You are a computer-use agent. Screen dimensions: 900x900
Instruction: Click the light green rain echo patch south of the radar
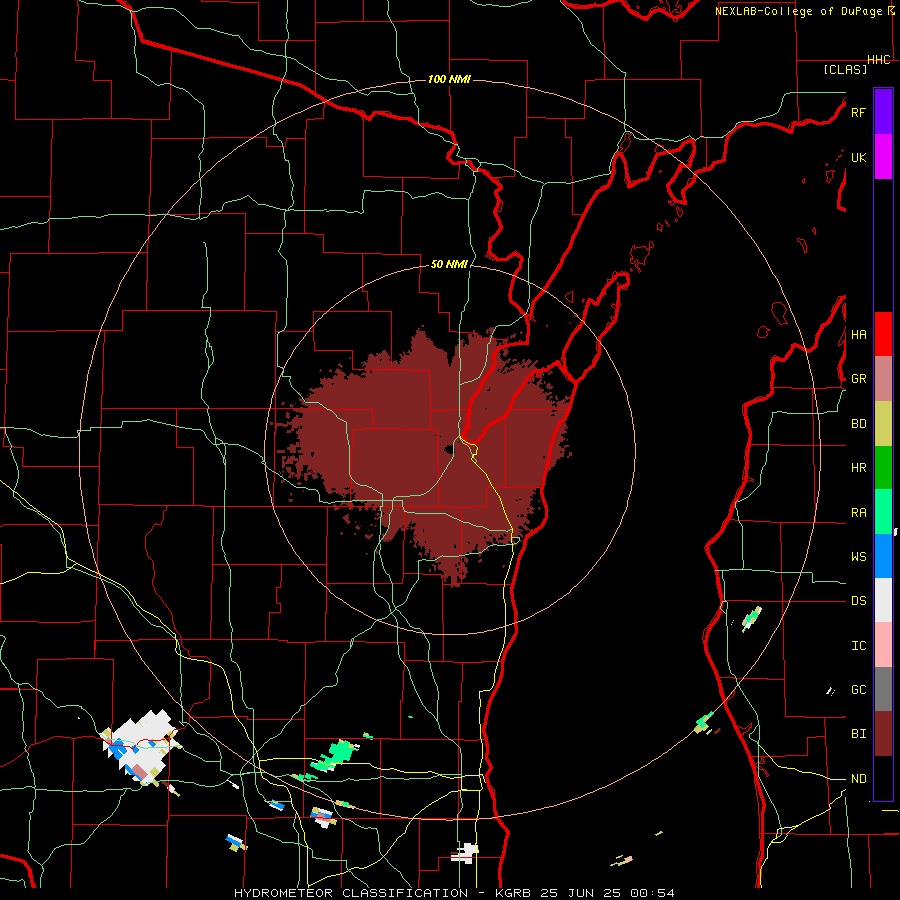pos(334,754)
